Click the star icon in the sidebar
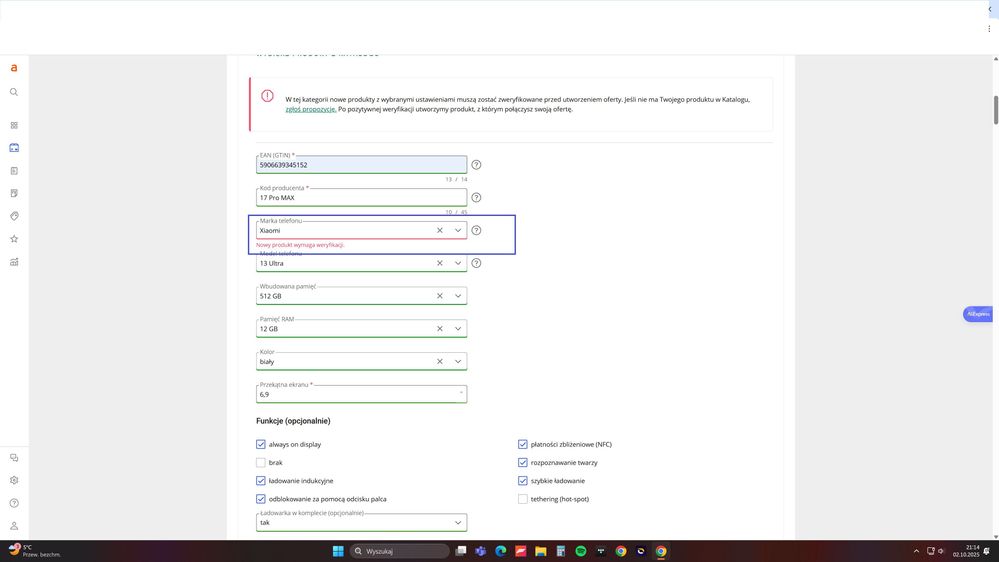Screen dimensions: 999x562 (14, 239)
